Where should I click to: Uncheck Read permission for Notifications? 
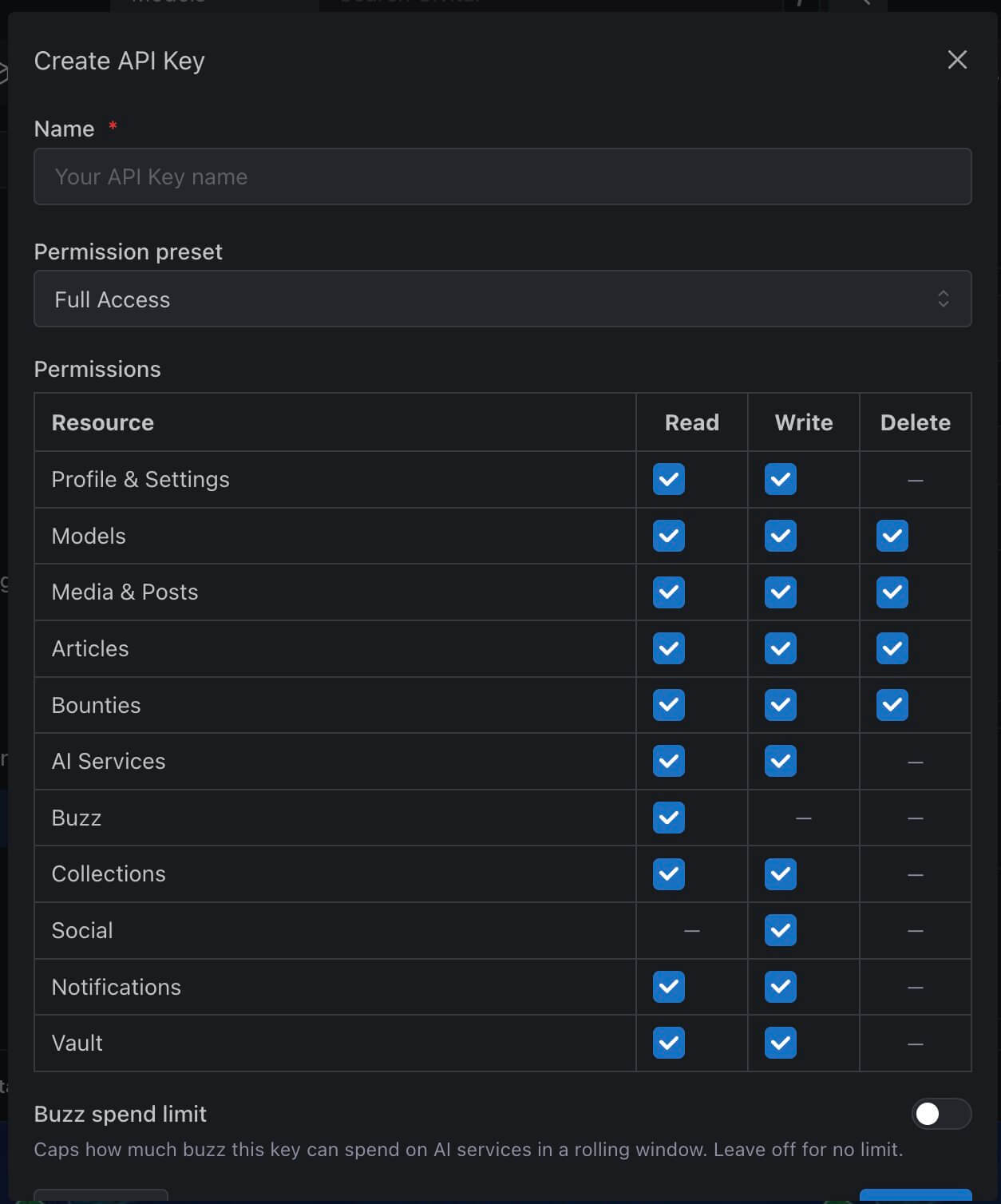pos(669,987)
